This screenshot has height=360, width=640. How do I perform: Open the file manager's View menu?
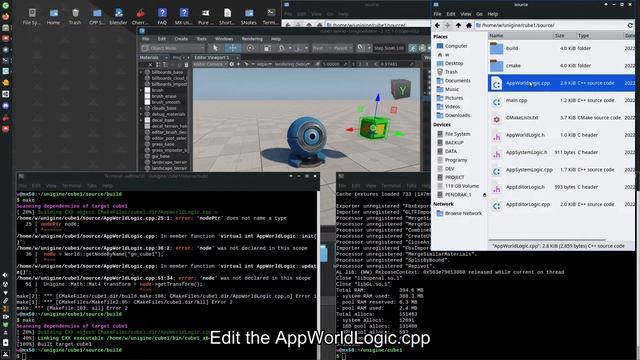pyautogui.click(x=465, y=14)
